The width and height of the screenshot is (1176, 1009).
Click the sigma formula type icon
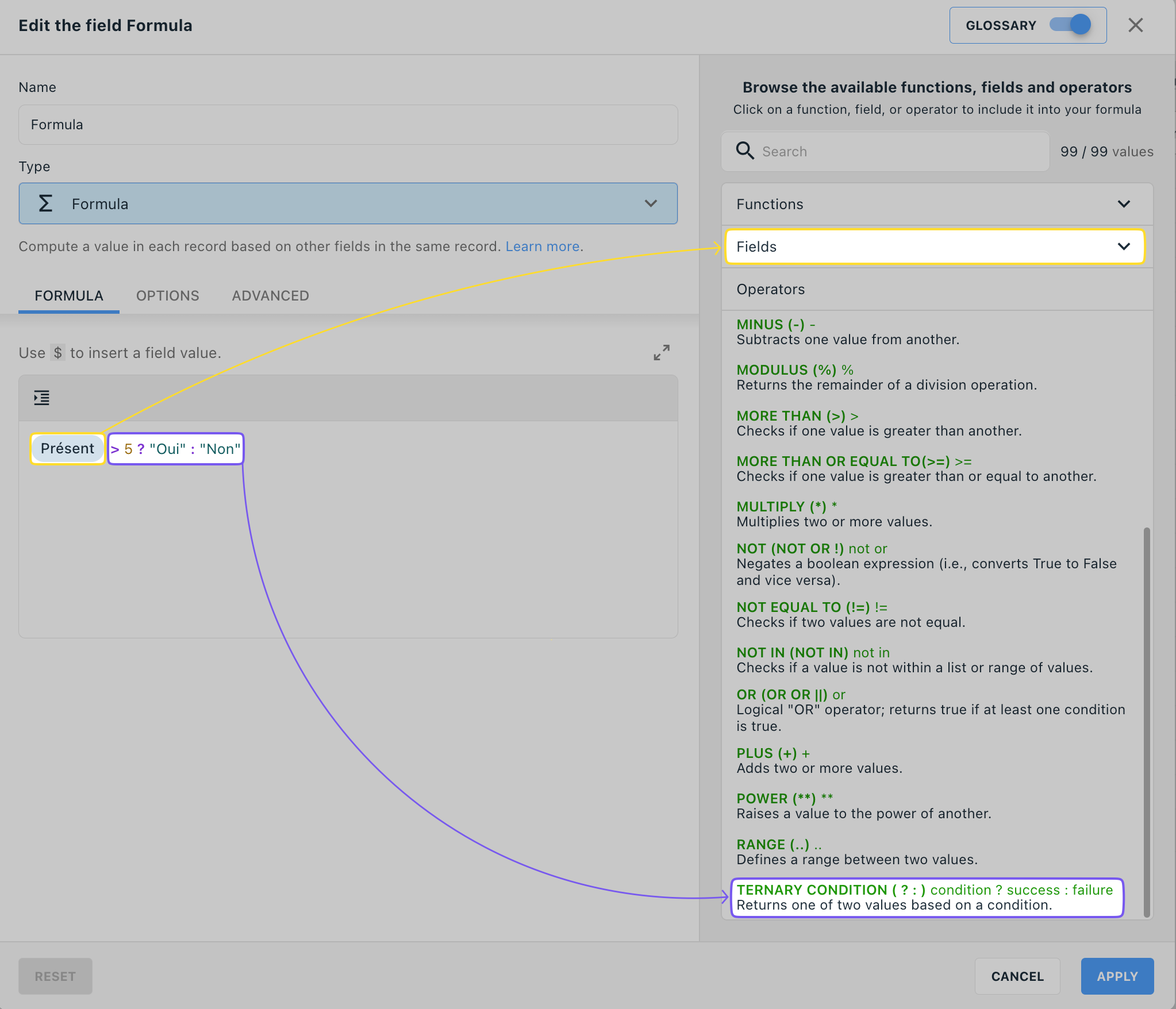point(45,203)
